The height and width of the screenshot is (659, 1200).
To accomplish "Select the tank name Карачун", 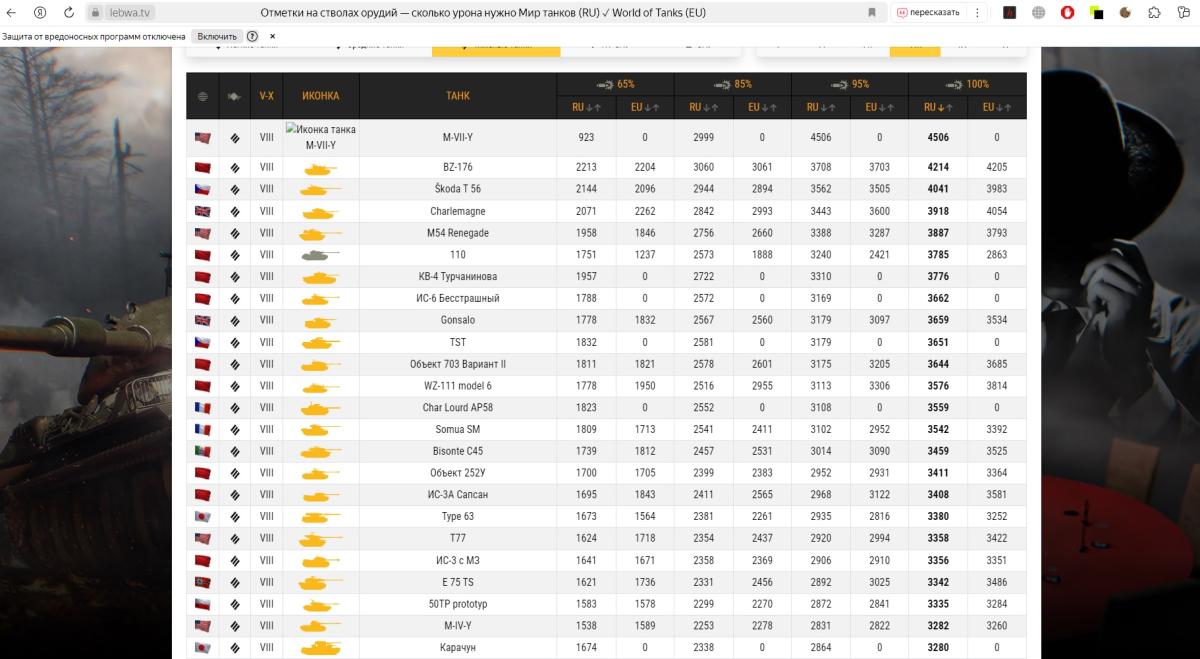I will (458, 648).
